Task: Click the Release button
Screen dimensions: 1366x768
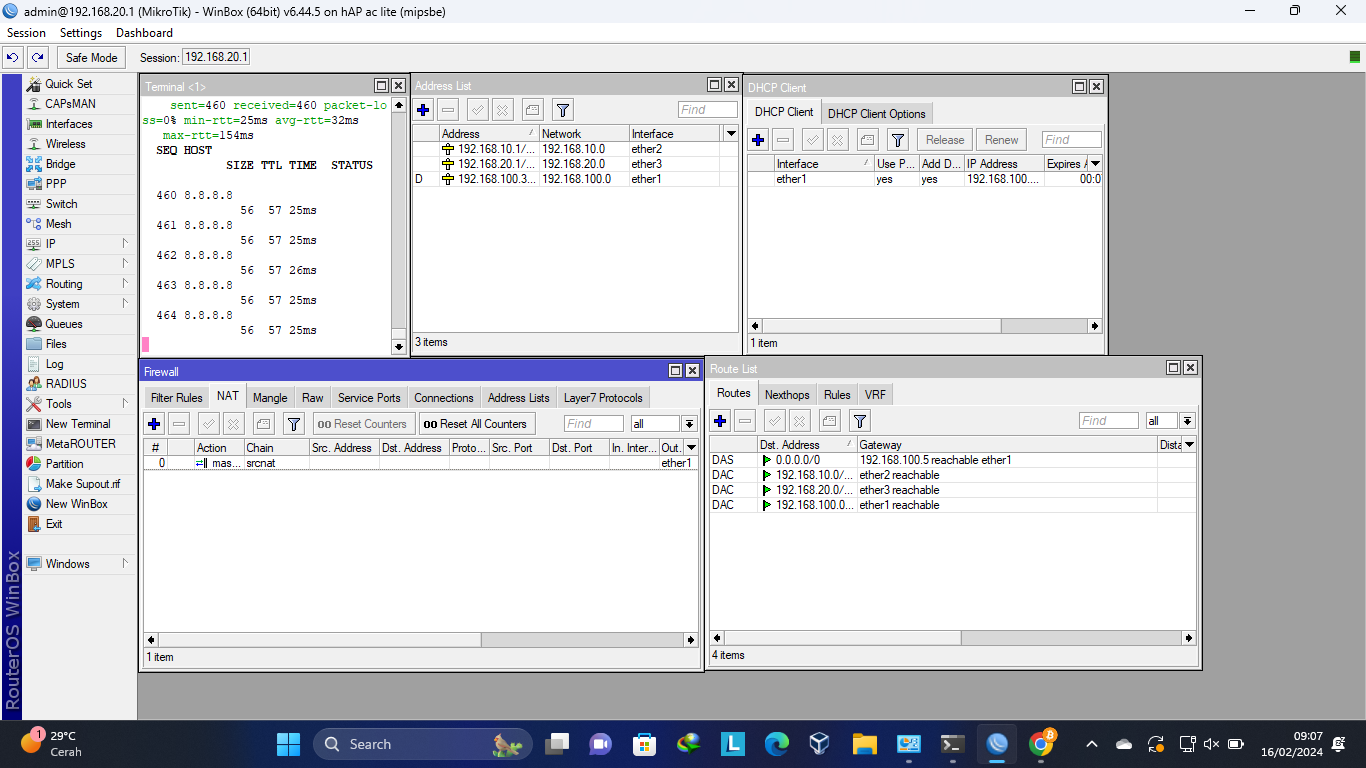Action: pos(945,140)
